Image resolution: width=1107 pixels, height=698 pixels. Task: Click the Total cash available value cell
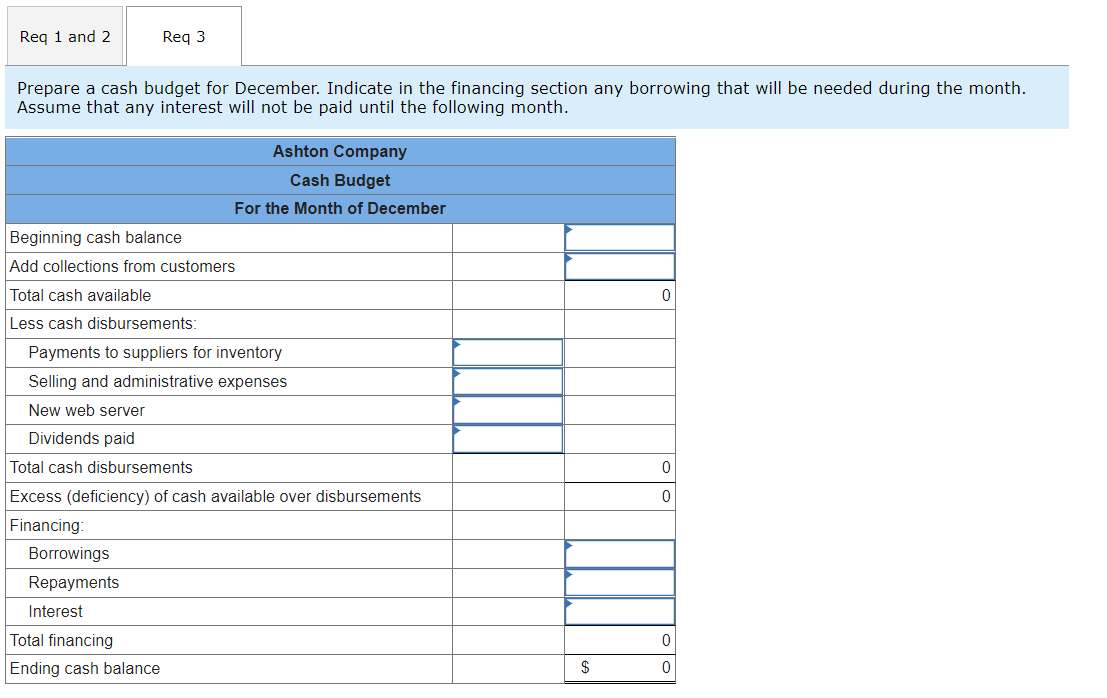click(x=619, y=296)
